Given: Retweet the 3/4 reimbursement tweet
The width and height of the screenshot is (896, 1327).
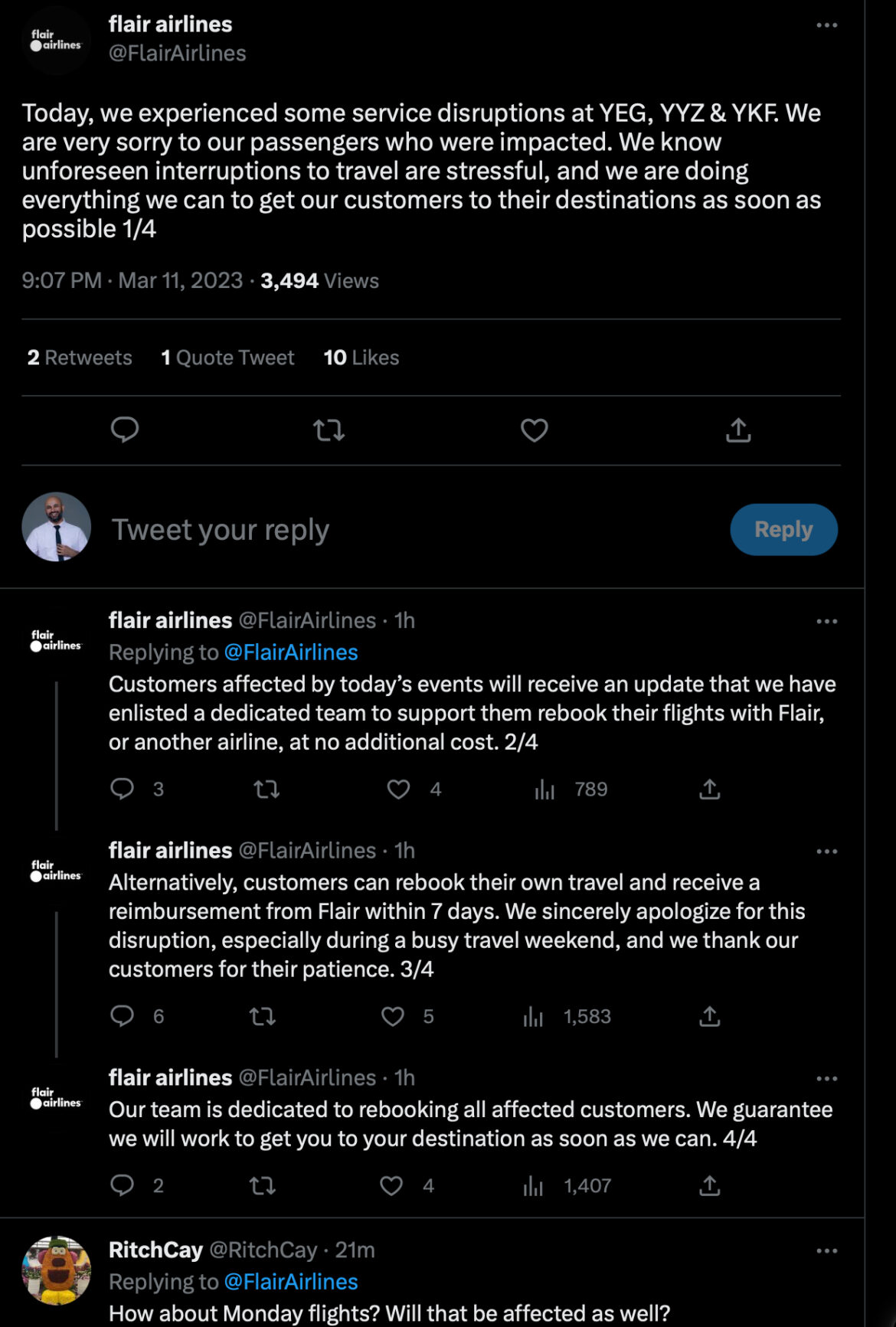Looking at the screenshot, I should [x=263, y=1017].
